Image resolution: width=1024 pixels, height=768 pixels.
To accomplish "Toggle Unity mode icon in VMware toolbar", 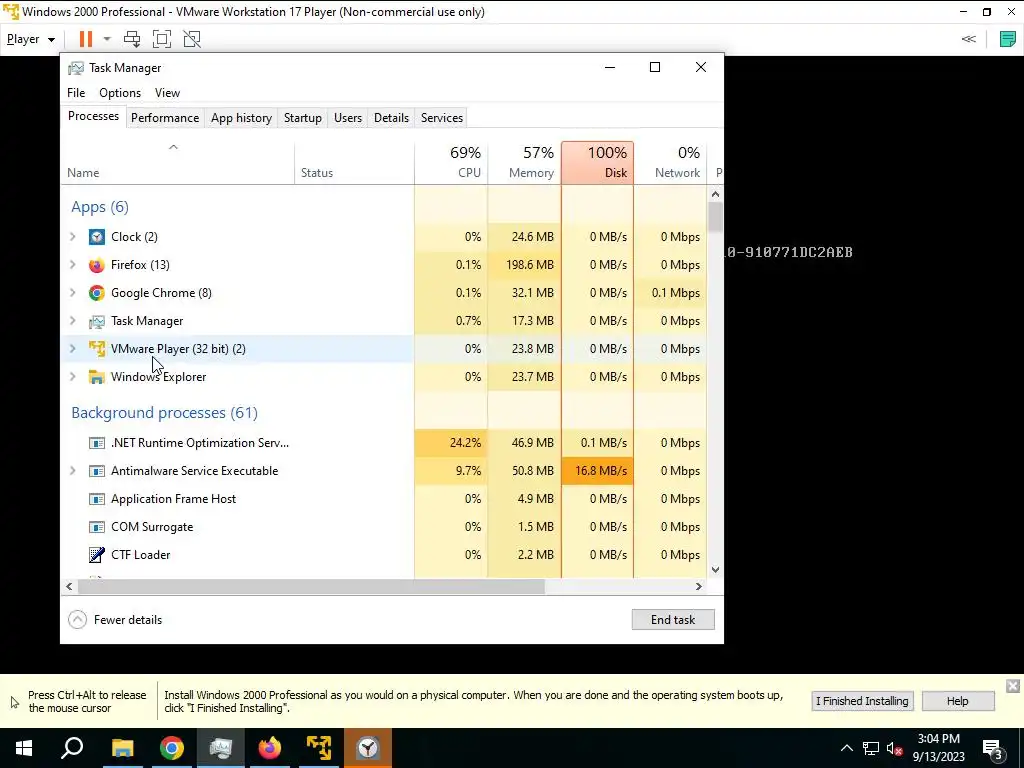I will [192, 39].
